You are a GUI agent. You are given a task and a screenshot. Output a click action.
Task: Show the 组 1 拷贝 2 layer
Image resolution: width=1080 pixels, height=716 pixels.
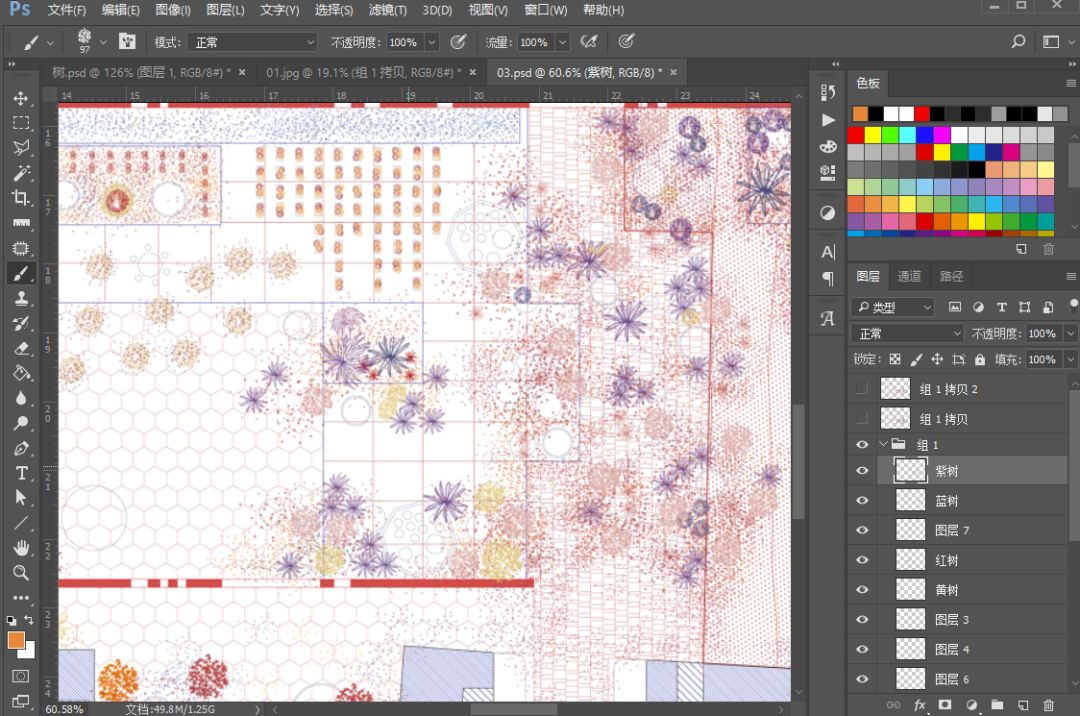[x=862, y=389]
